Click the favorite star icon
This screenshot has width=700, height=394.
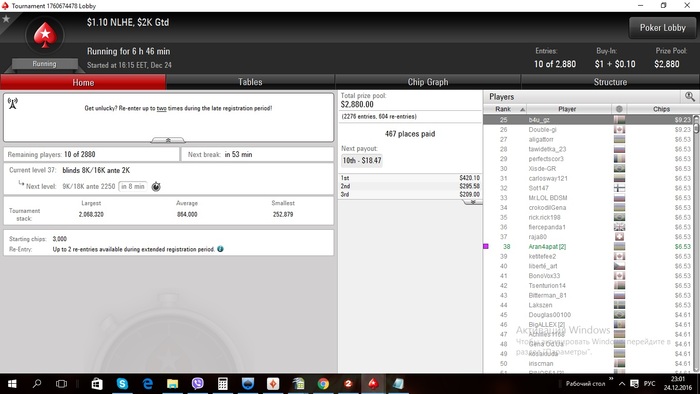[6, 19]
